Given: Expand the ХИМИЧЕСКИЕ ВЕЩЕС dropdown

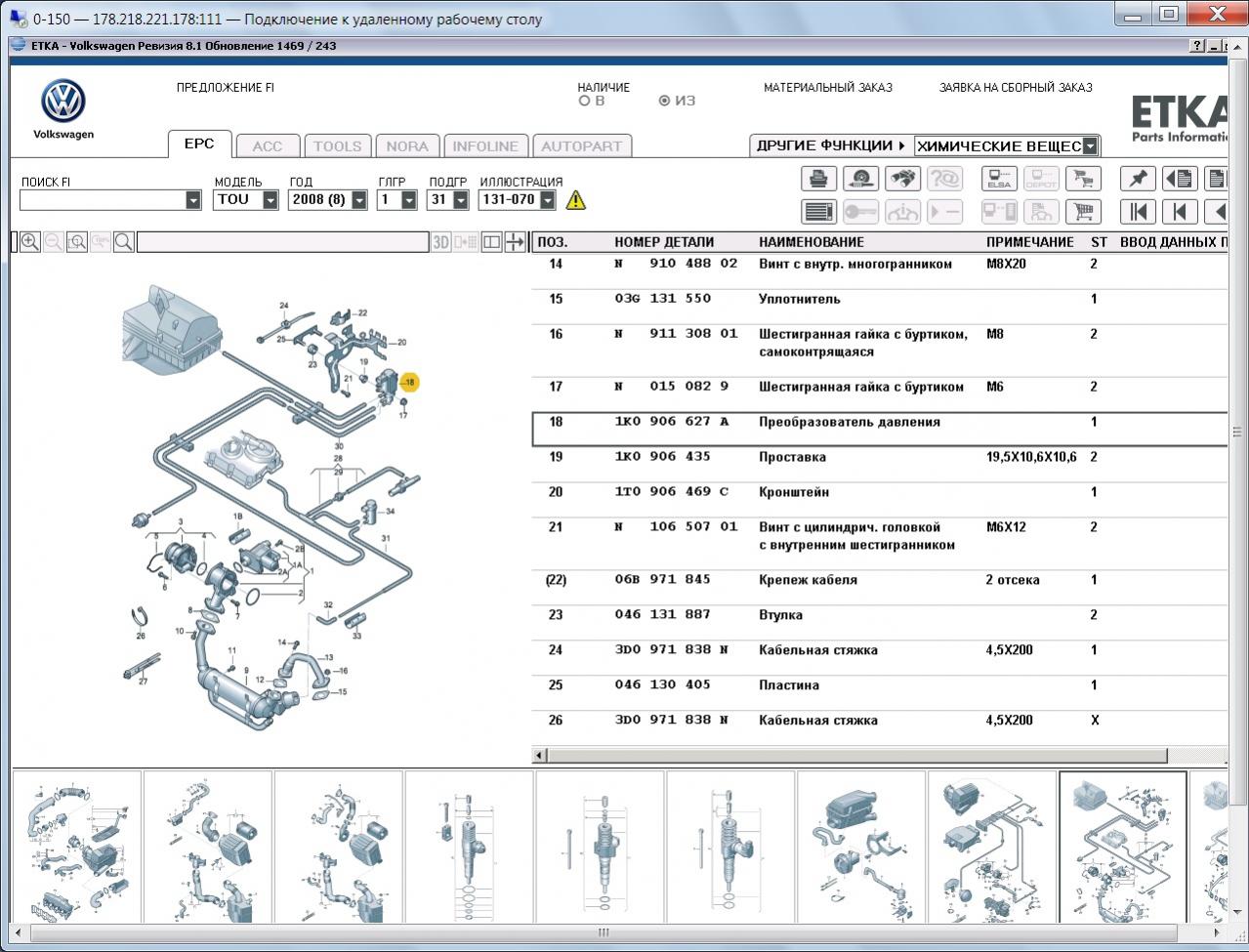Looking at the screenshot, I should (1090, 146).
